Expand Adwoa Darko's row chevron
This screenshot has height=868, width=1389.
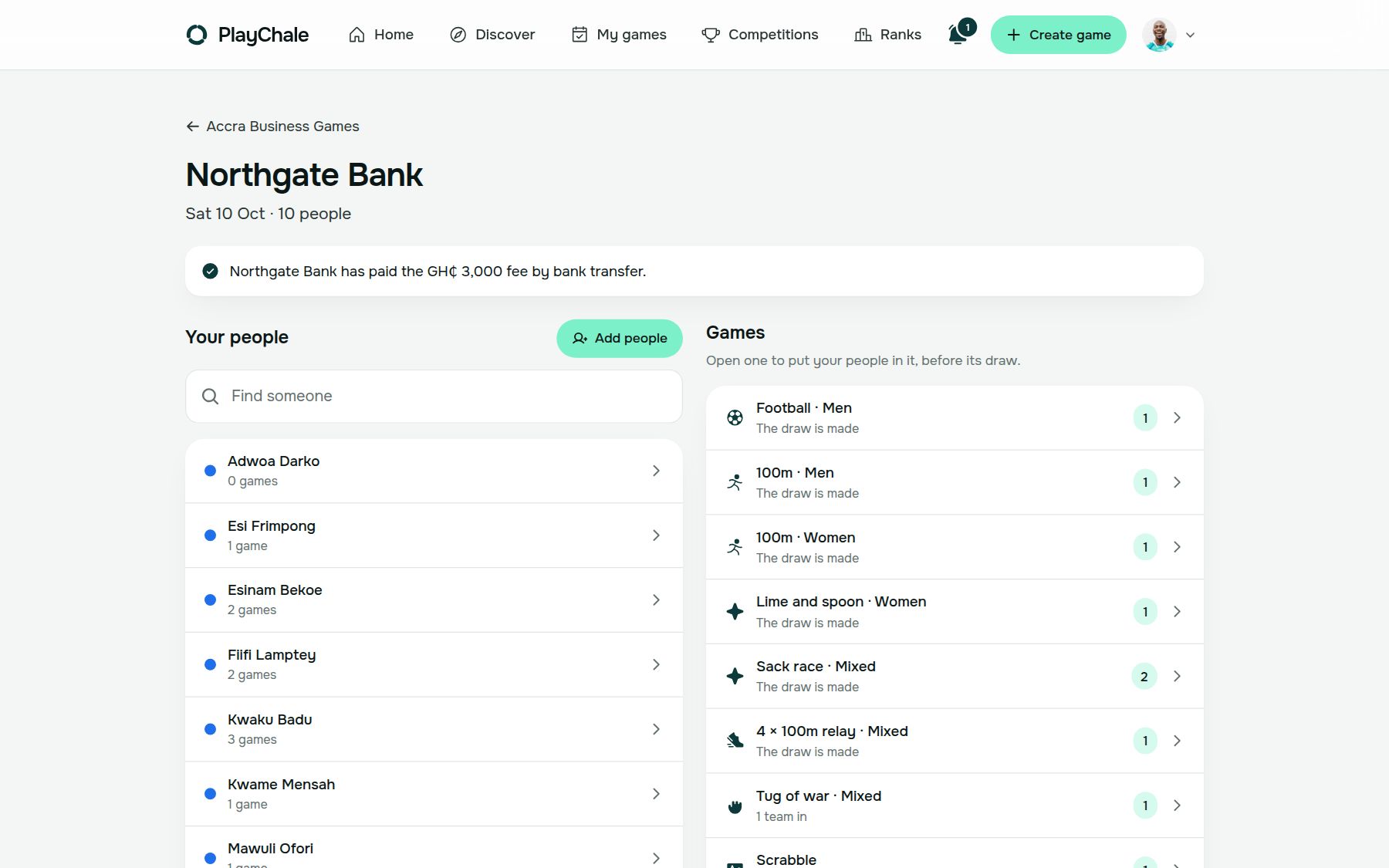pyautogui.click(x=656, y=471)
